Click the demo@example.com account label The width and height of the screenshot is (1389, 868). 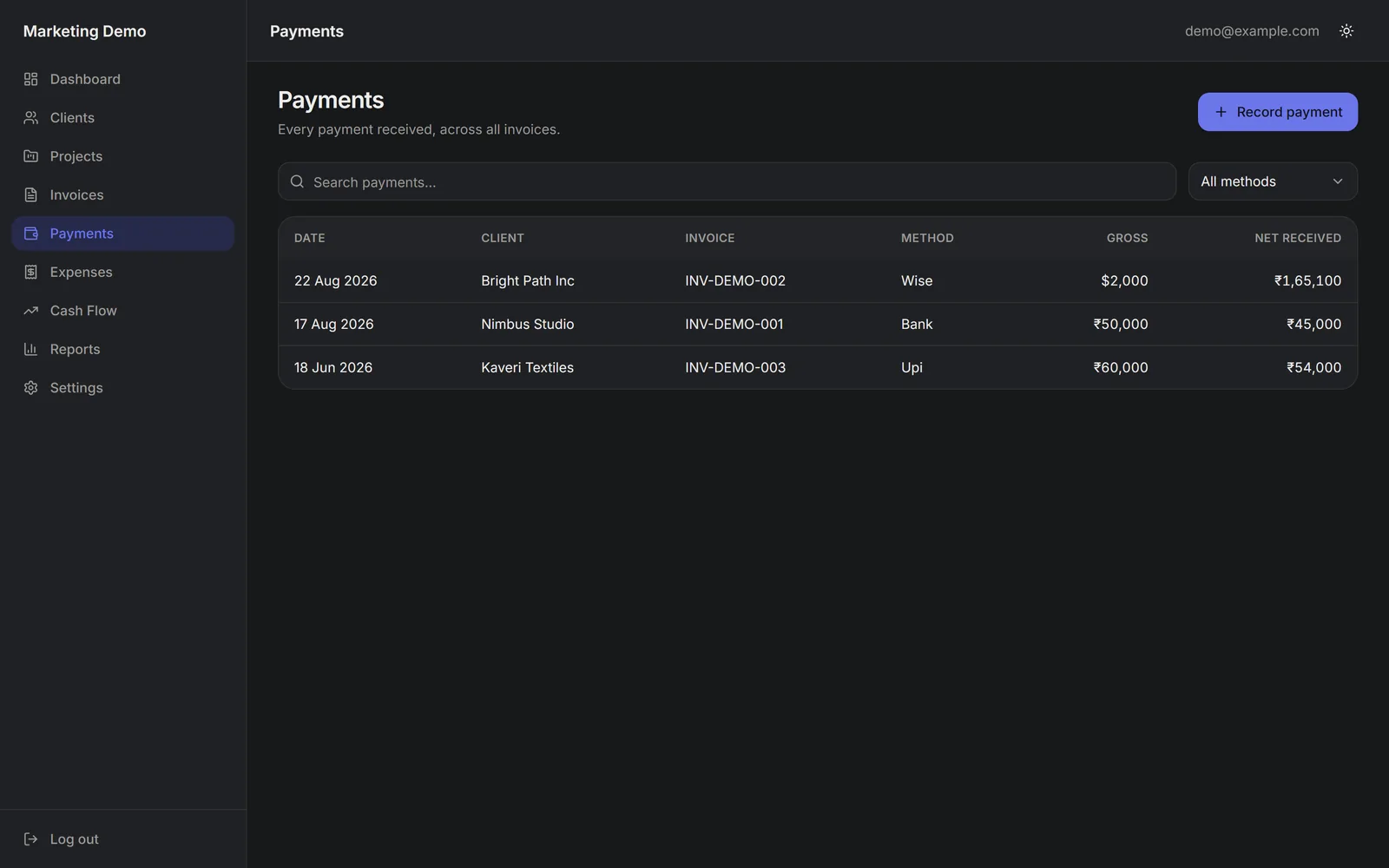[1252, 30]
